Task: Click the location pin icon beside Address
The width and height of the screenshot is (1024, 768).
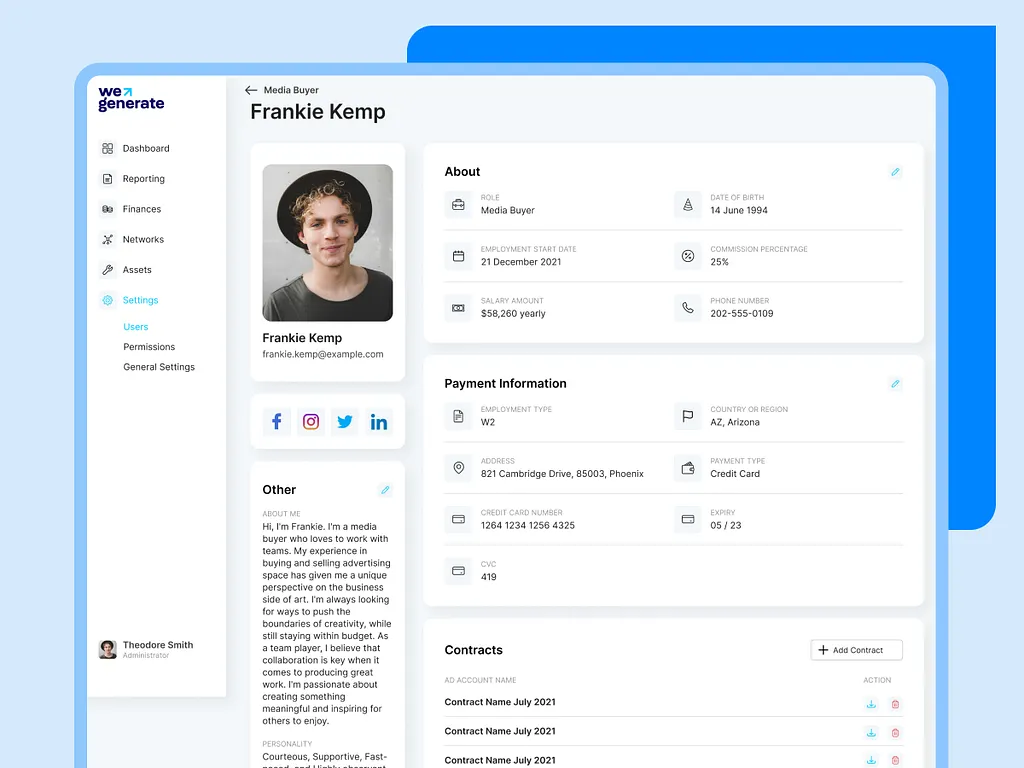Action: pyautogui.click(x=458, y=468)
